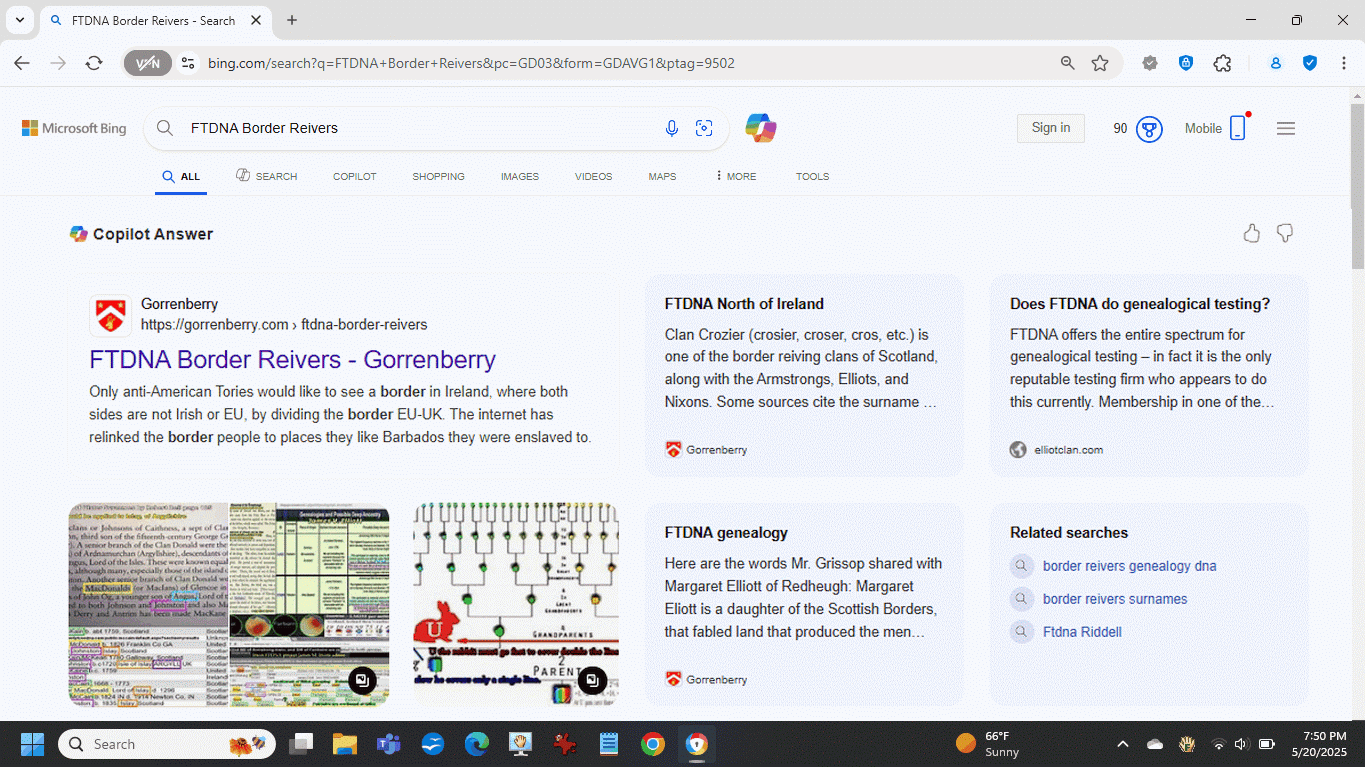Screen dimensions: 1365x767
Task: Open the tab search dropdown arrow
Action: (x=19, y=20)
